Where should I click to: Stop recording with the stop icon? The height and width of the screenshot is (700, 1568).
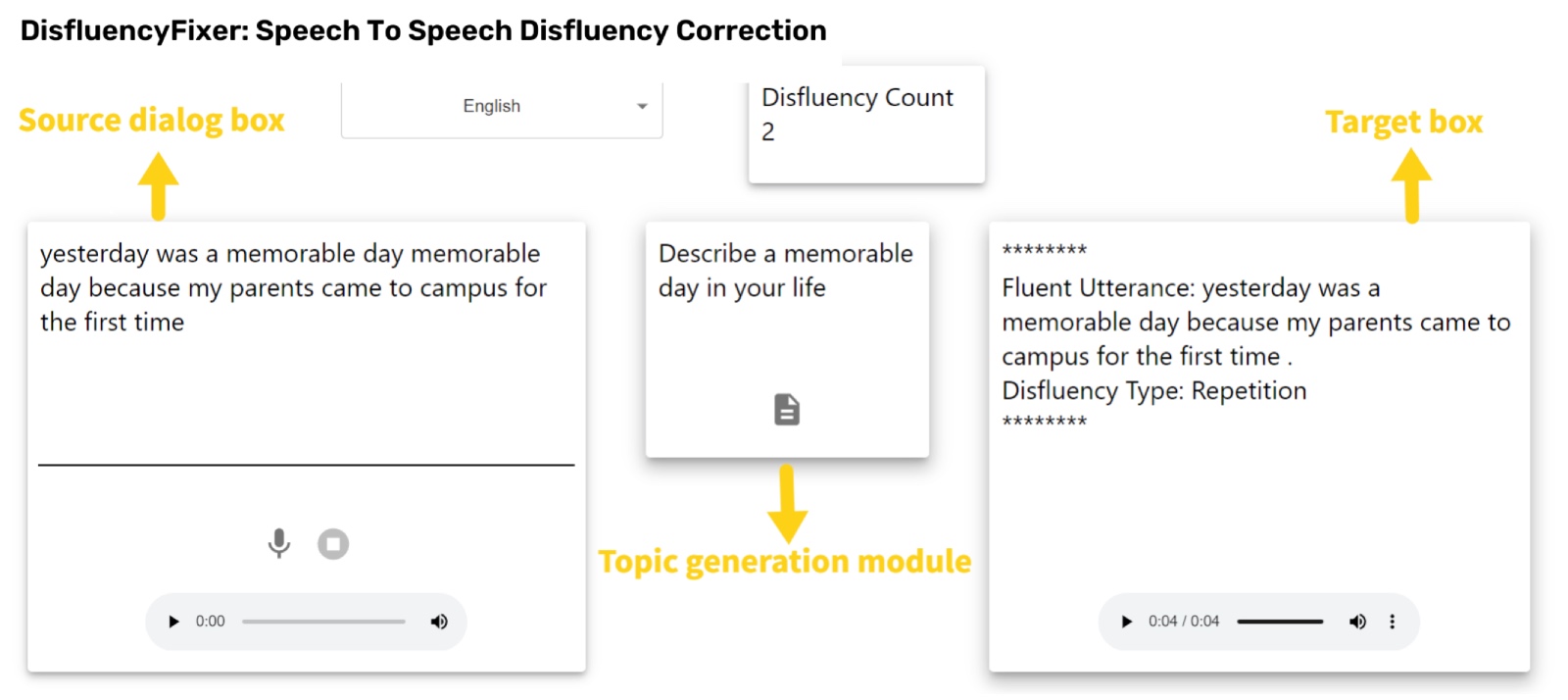pyautogui.click(x=333, y=543)
